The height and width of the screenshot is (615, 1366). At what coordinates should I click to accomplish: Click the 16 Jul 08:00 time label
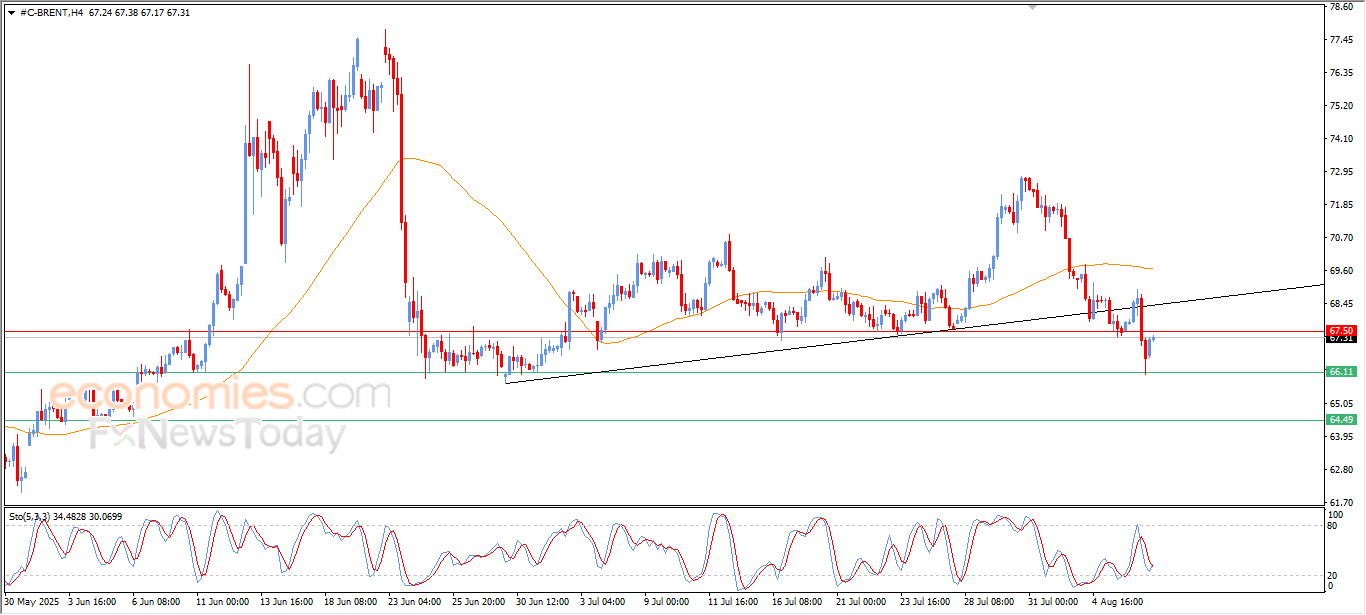[798, 602]
